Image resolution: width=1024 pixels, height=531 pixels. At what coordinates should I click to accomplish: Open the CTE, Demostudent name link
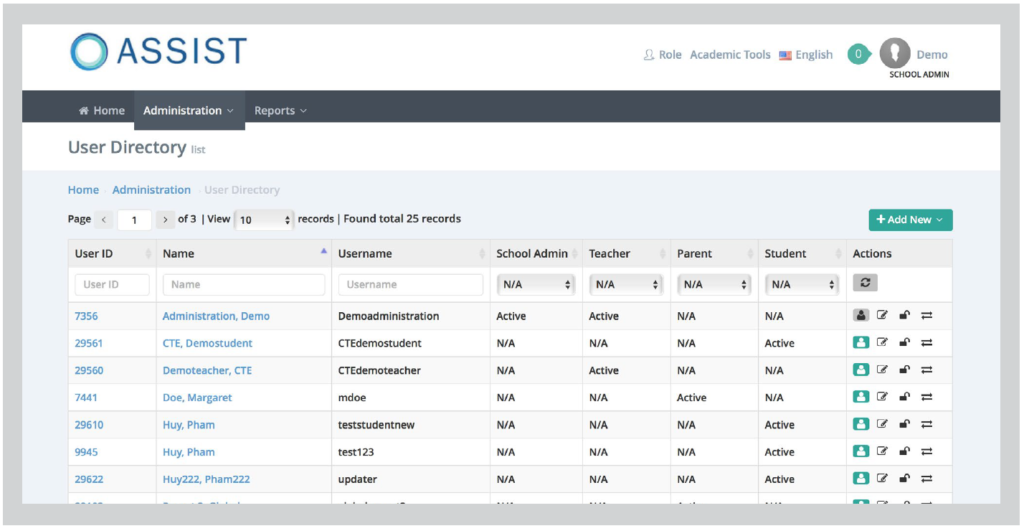click(x=207, y=343)
